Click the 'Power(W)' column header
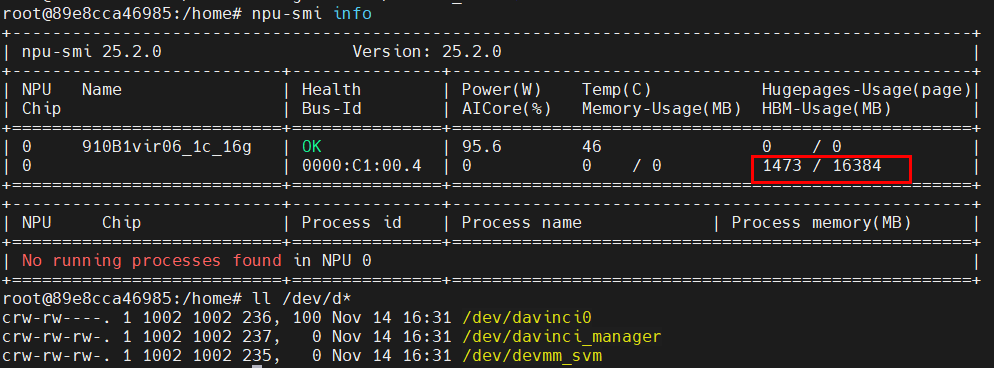The image size is (994, 368). [x=501, y=89]
